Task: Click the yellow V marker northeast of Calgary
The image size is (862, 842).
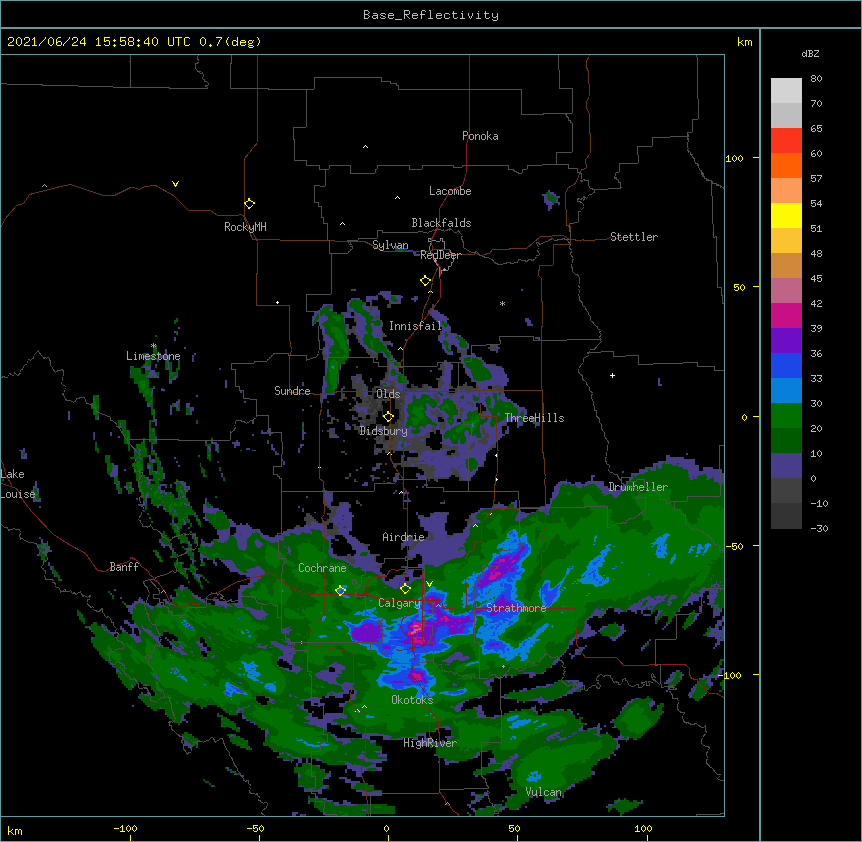Action: 429,584
